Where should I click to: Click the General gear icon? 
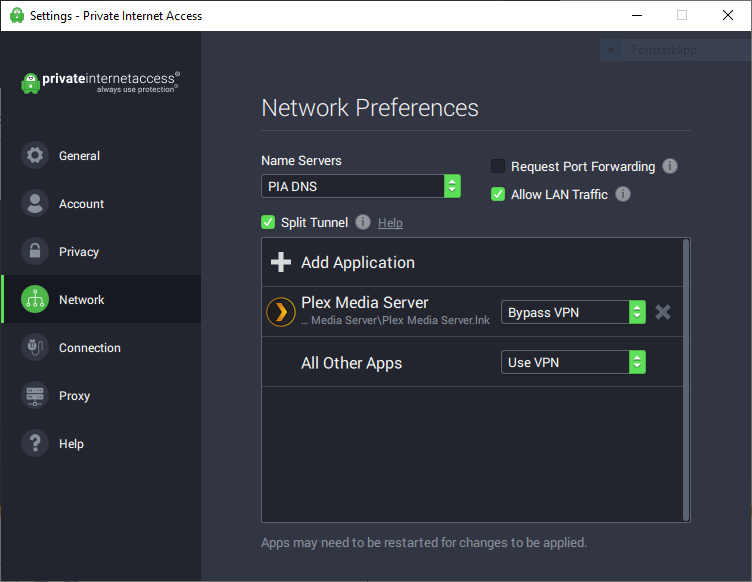(35, 156)
